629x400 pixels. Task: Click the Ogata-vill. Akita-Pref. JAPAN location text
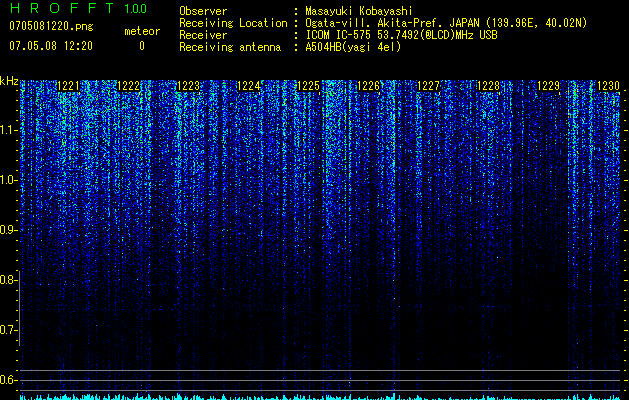(446, 23)
